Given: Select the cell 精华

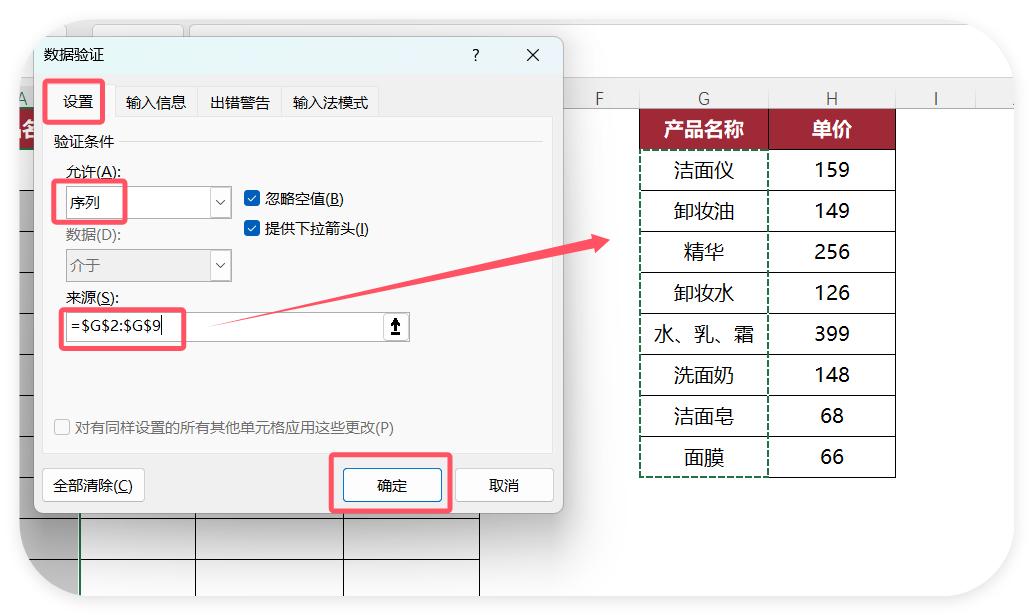Looking at the screenshot, I should coord(704,252).
